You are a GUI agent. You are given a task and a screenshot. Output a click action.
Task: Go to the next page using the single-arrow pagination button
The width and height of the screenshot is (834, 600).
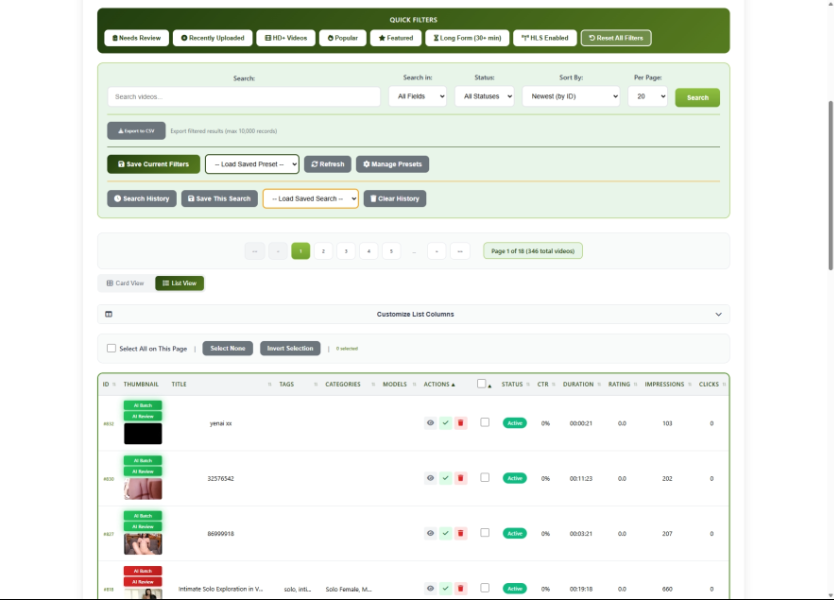(437, 251)
